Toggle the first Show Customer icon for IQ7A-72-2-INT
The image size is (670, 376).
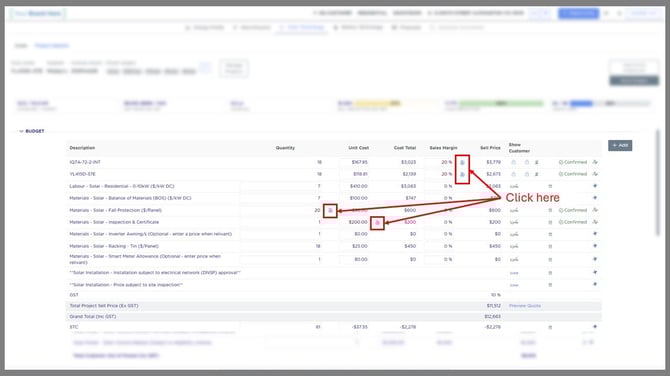[514, 162]
